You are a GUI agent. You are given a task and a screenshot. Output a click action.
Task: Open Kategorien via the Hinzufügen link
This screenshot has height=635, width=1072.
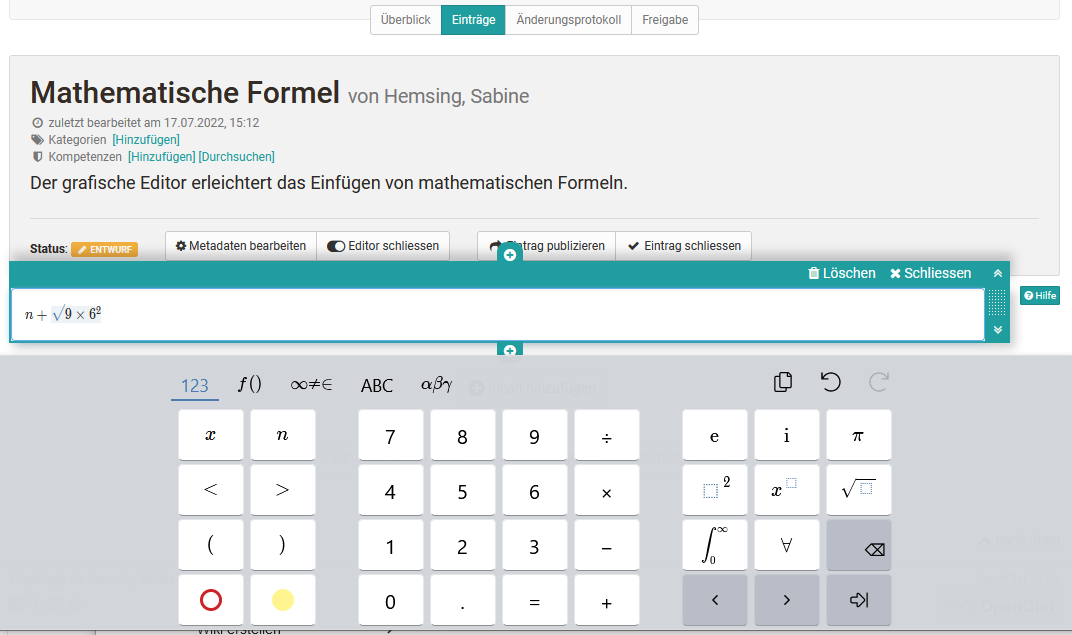[146, 139]
